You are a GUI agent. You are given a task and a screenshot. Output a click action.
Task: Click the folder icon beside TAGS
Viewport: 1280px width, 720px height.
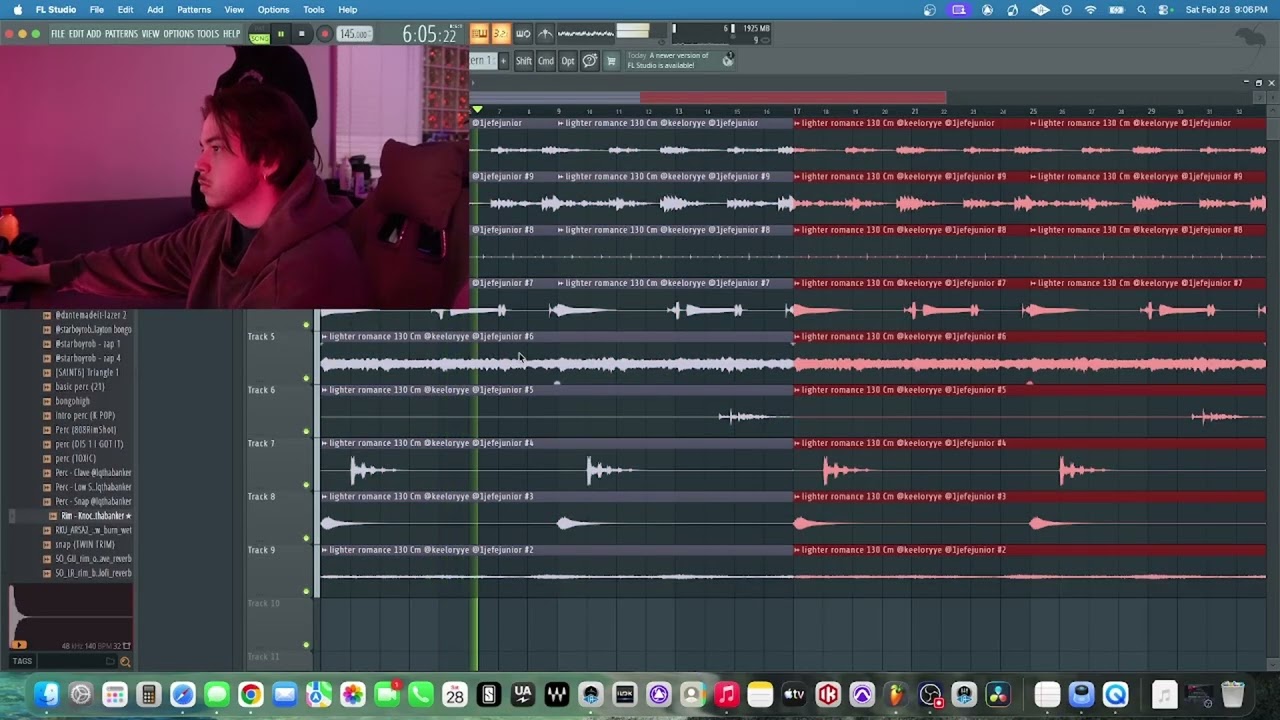[x=110, y=661]
